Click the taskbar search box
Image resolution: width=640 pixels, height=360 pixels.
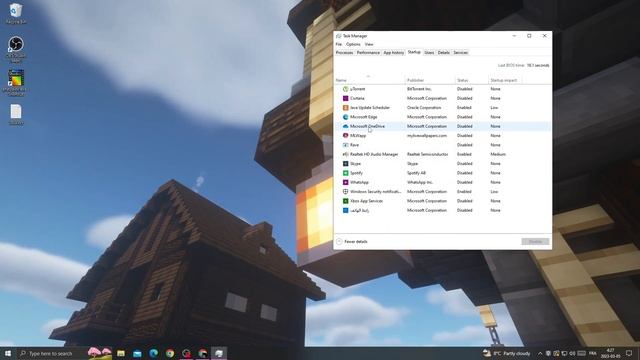(64, 353)
